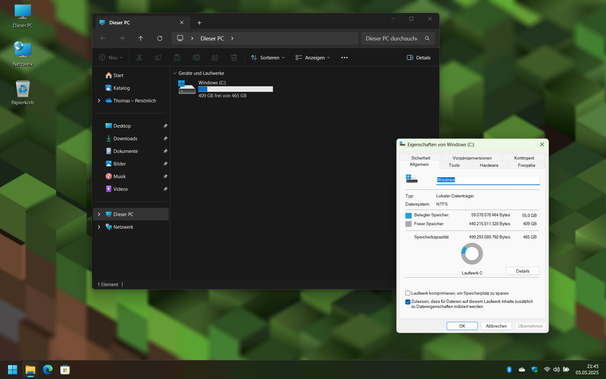Click the Paste icon in Explorer toolbar

177,58
